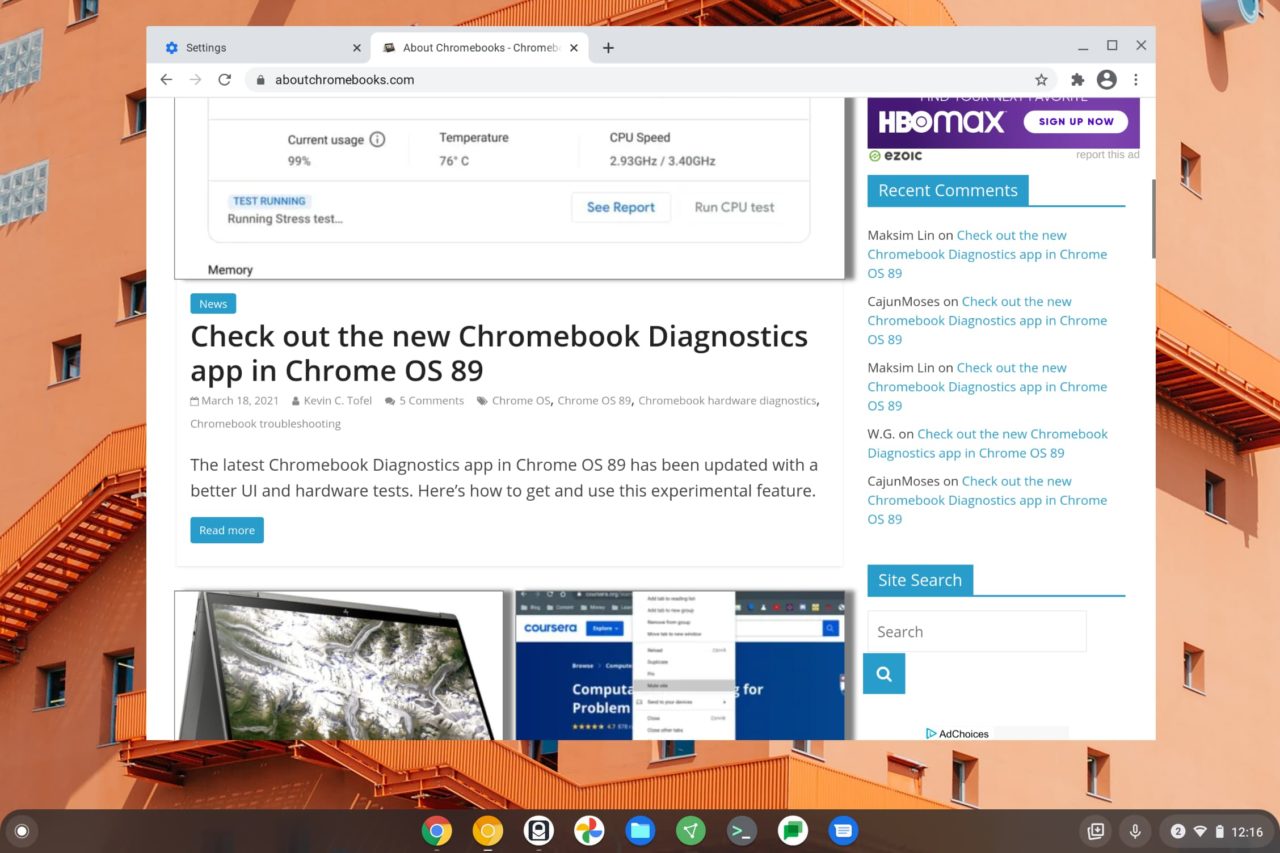The width and height of the screenshot is (1280, 853).
Task: Reload the current page
Action: (225, 80)
